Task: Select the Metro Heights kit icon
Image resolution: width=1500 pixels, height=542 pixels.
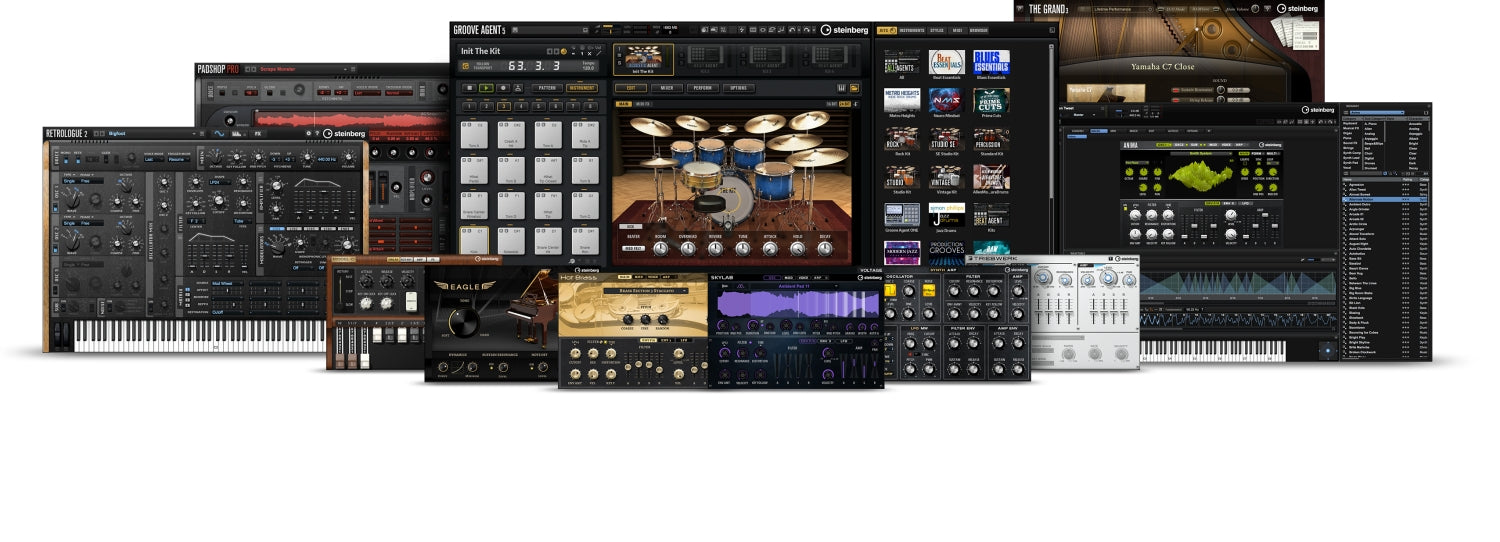Action: click(902, 100)
